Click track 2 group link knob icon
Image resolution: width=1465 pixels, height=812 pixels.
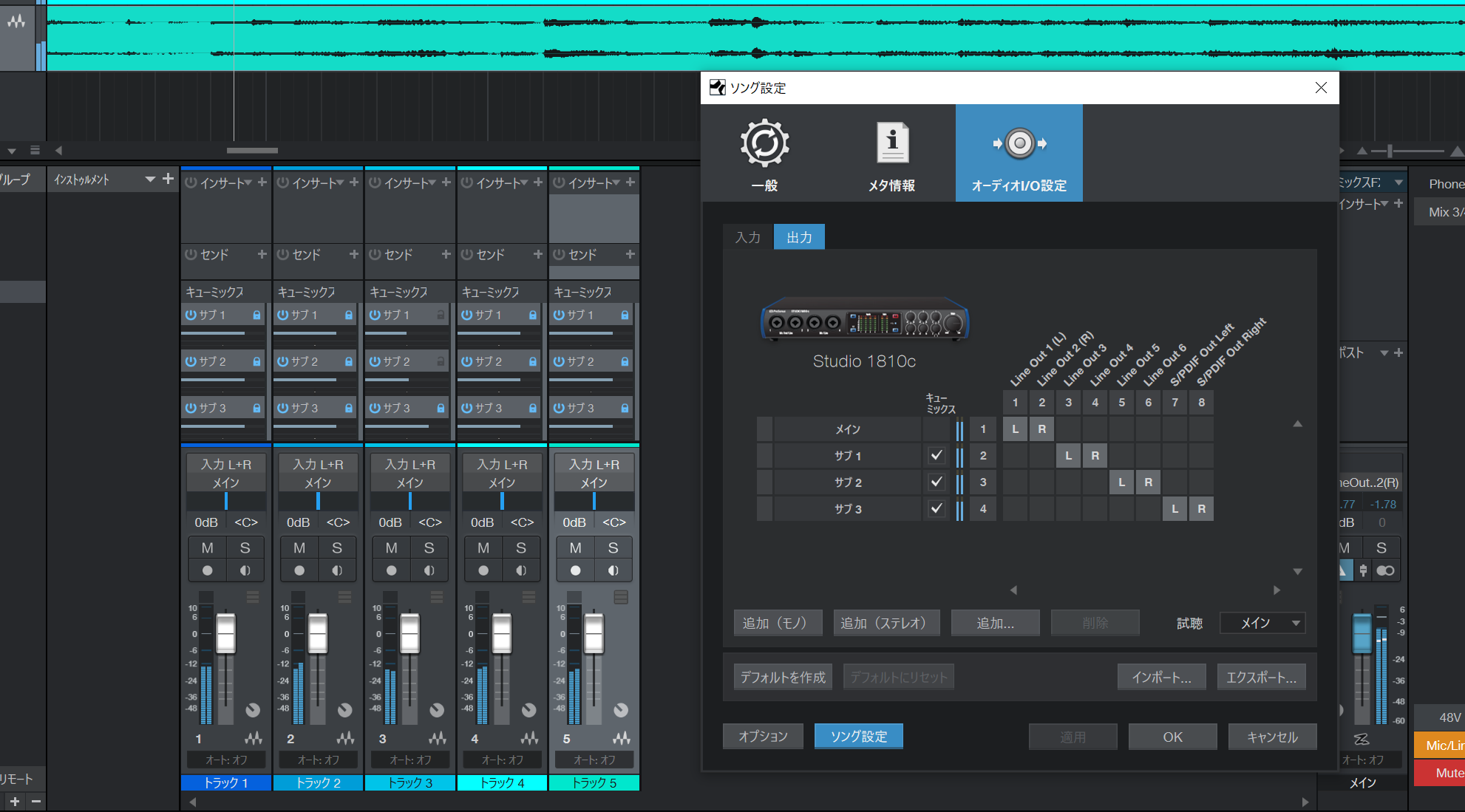tap(344, 710)
